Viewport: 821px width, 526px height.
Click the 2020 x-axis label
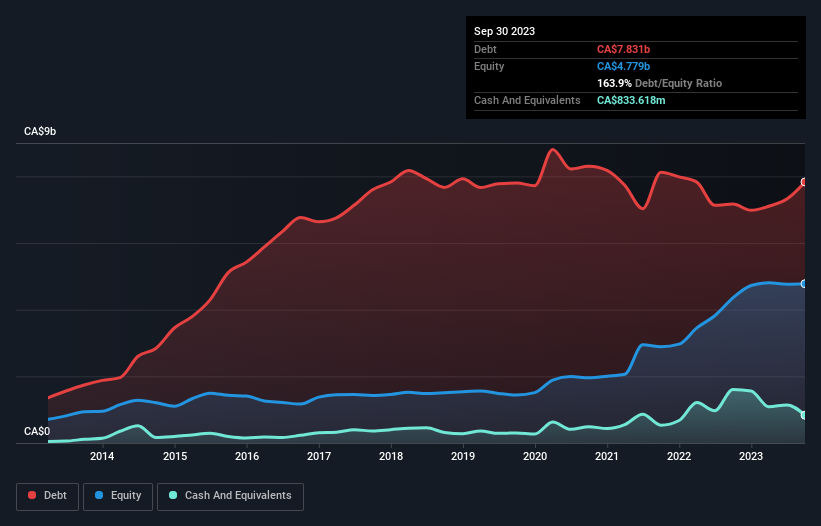(535, 456)
